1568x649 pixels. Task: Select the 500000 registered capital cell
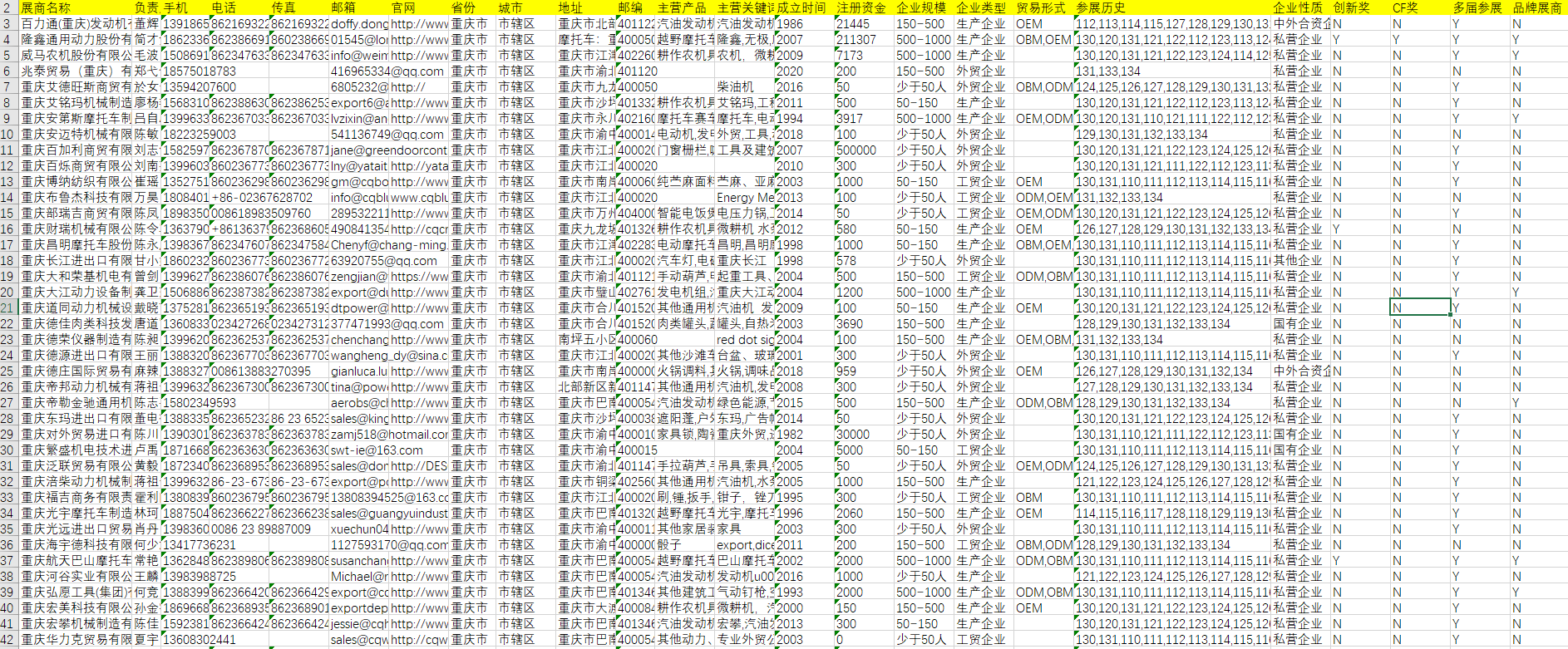(x=856, y=150)
